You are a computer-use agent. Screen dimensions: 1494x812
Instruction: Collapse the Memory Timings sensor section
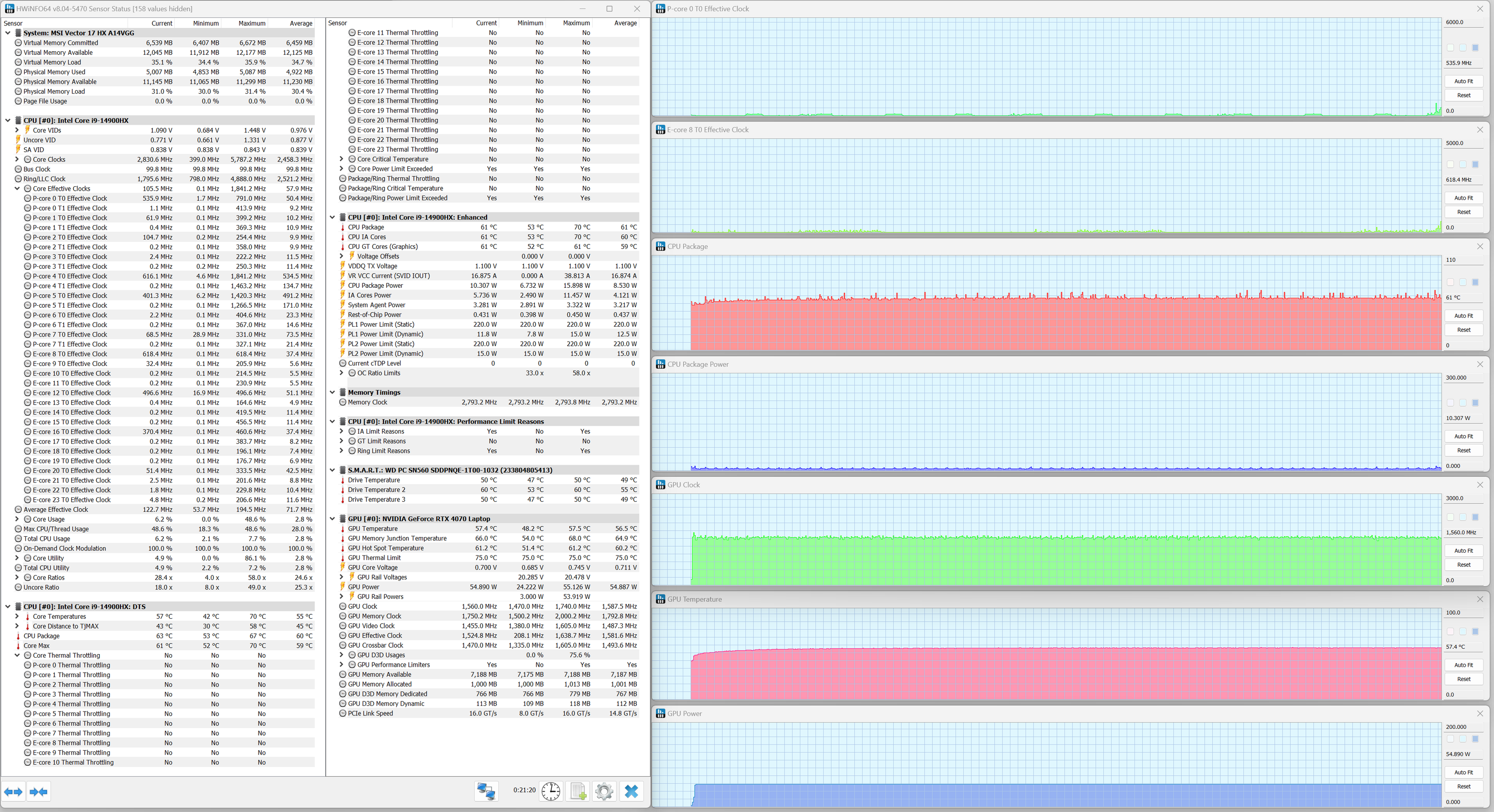point(332,393)
